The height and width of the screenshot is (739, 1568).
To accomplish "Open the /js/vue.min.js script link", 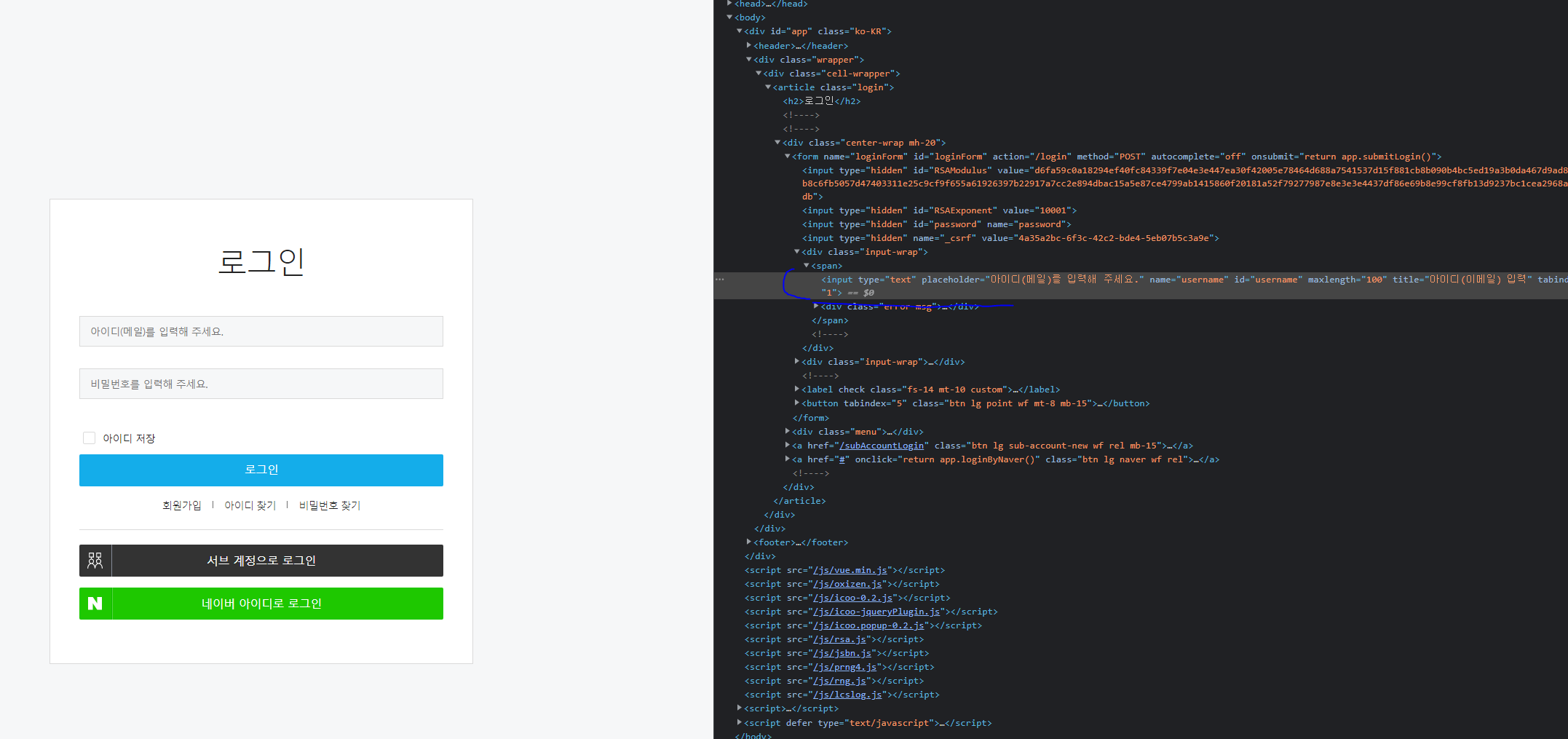I will pyautogui.click(x=850, y=570).
